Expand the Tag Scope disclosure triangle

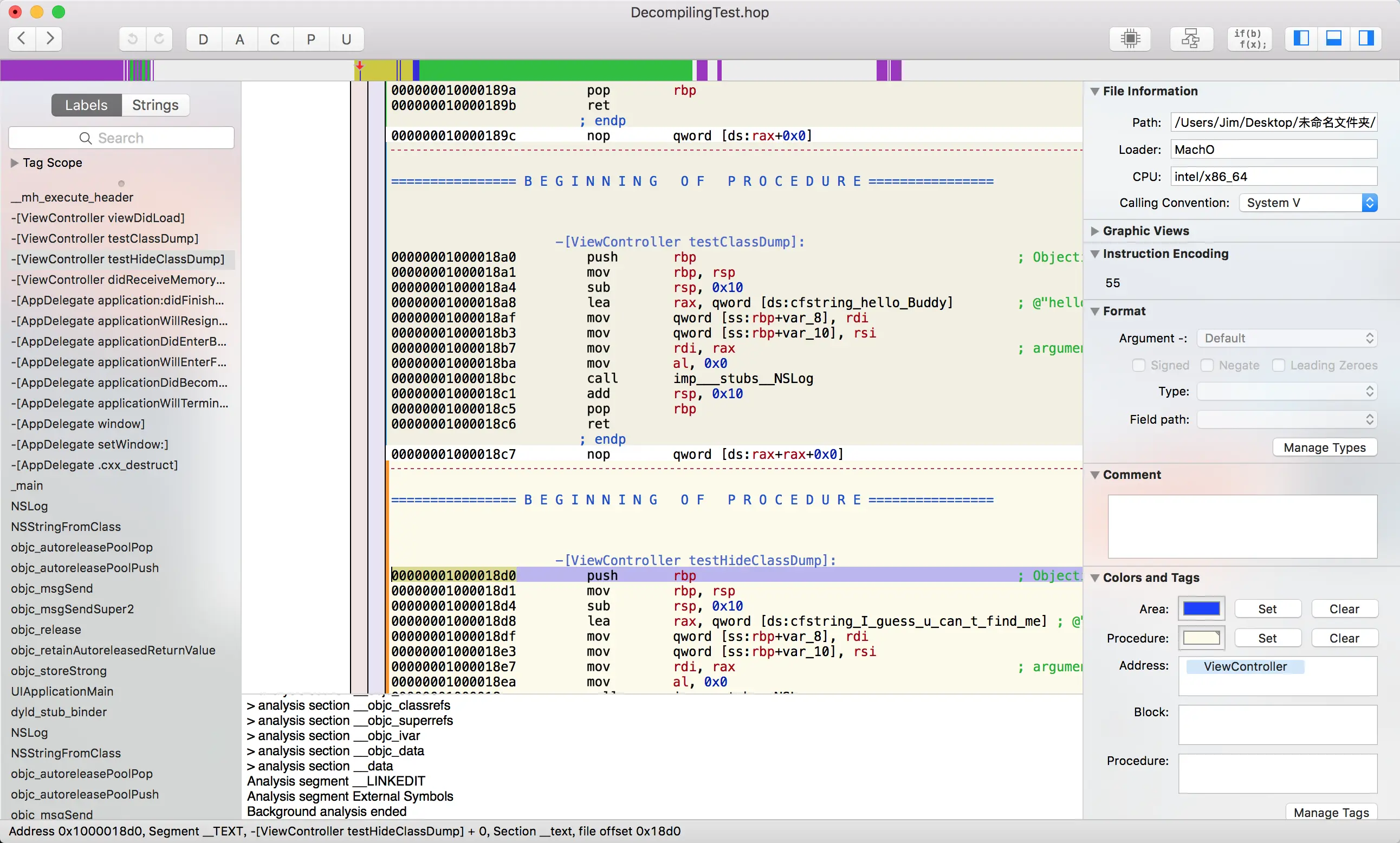15,163
